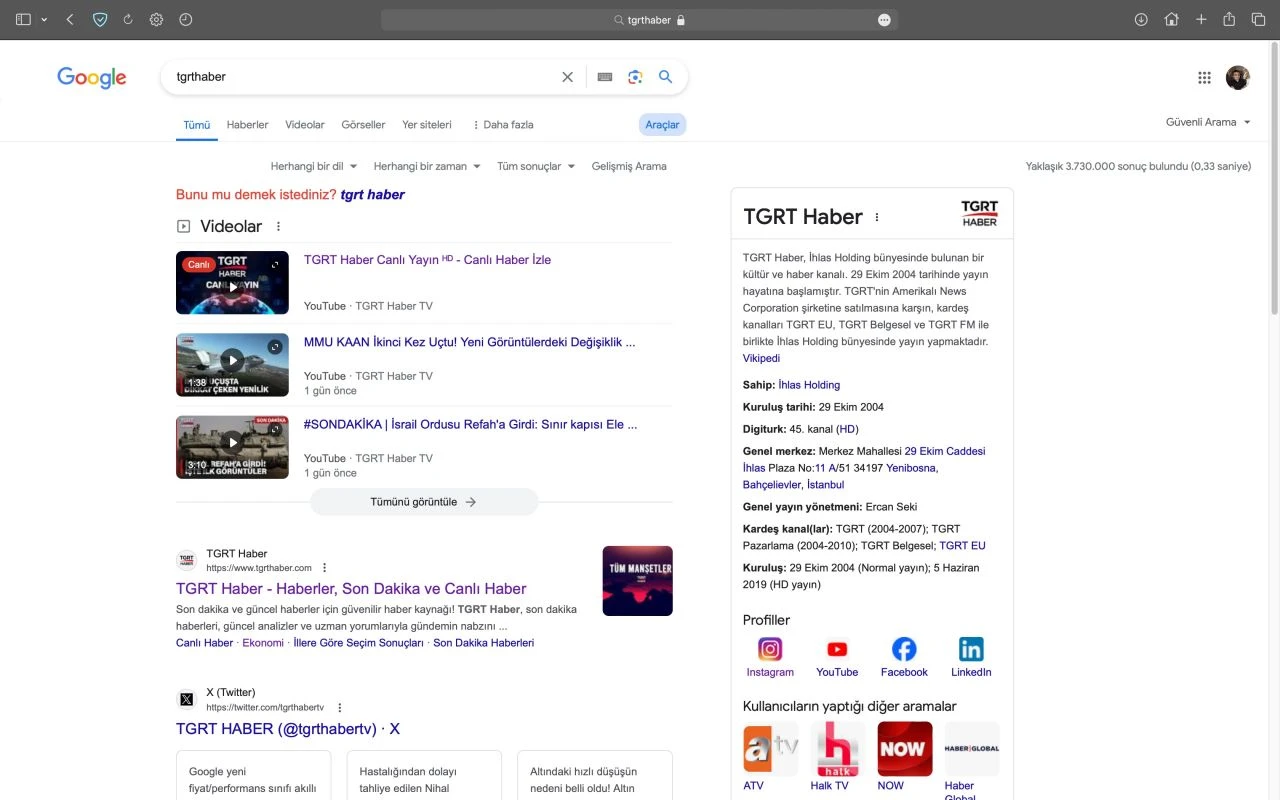This screenshot has width=1280, height=800.
Task: Reload the page with the refresh icon
Action: point(126,19)
